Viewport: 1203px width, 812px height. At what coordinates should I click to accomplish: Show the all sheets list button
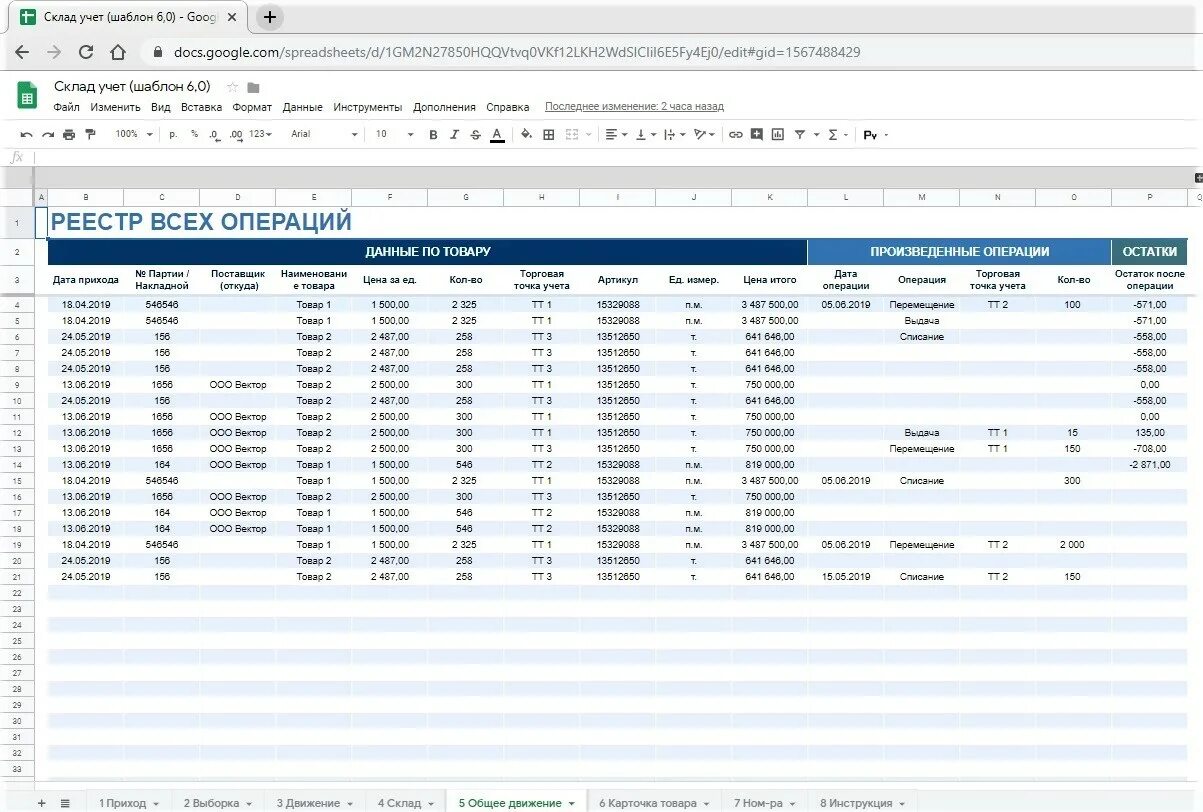(x=65, y=803)
